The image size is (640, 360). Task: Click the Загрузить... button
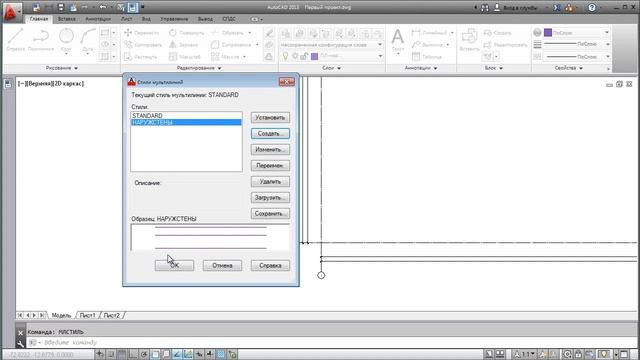click(270, 198)
